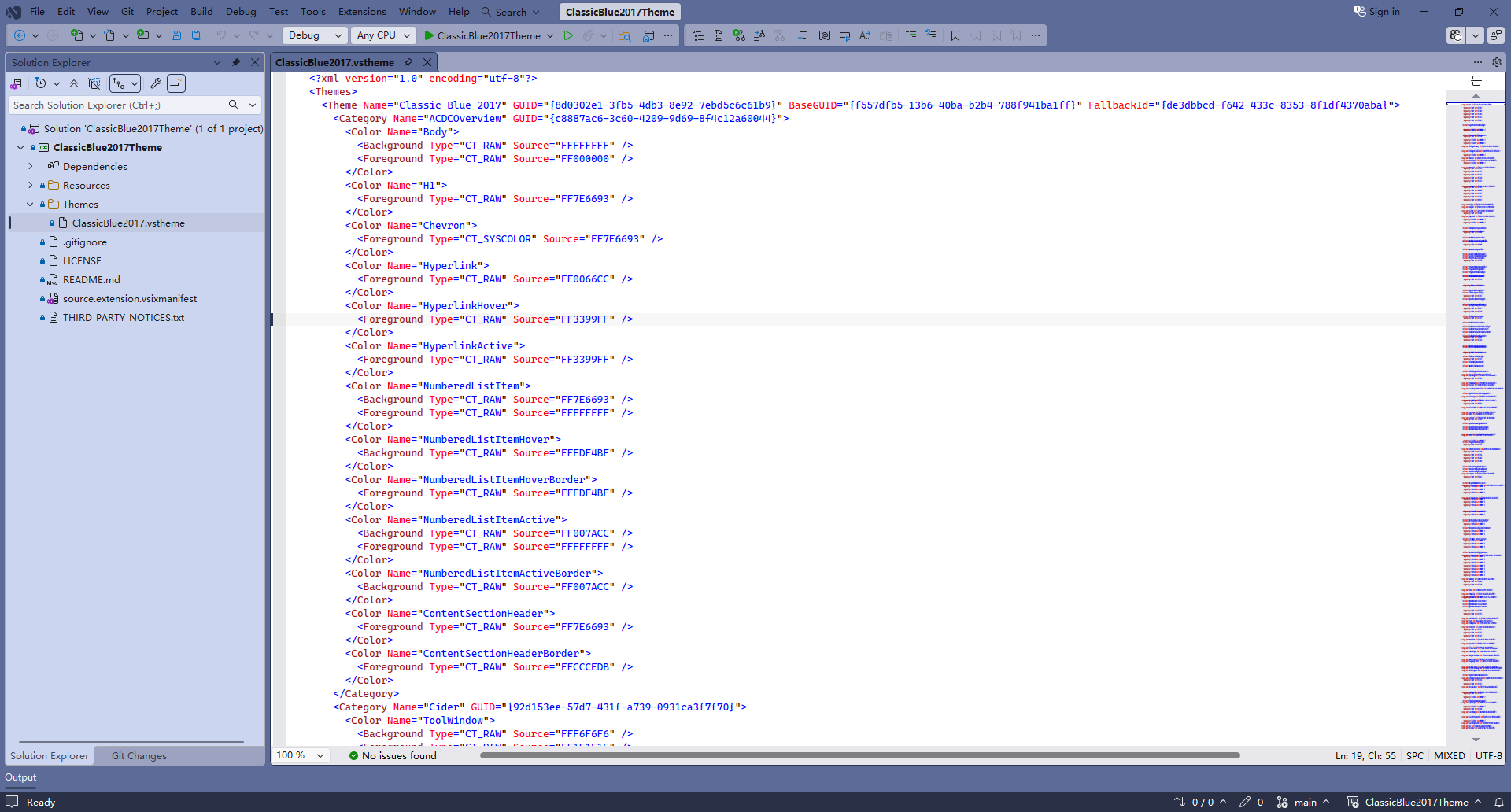Click the feedback icon at the top right

tap(1496, 35)
